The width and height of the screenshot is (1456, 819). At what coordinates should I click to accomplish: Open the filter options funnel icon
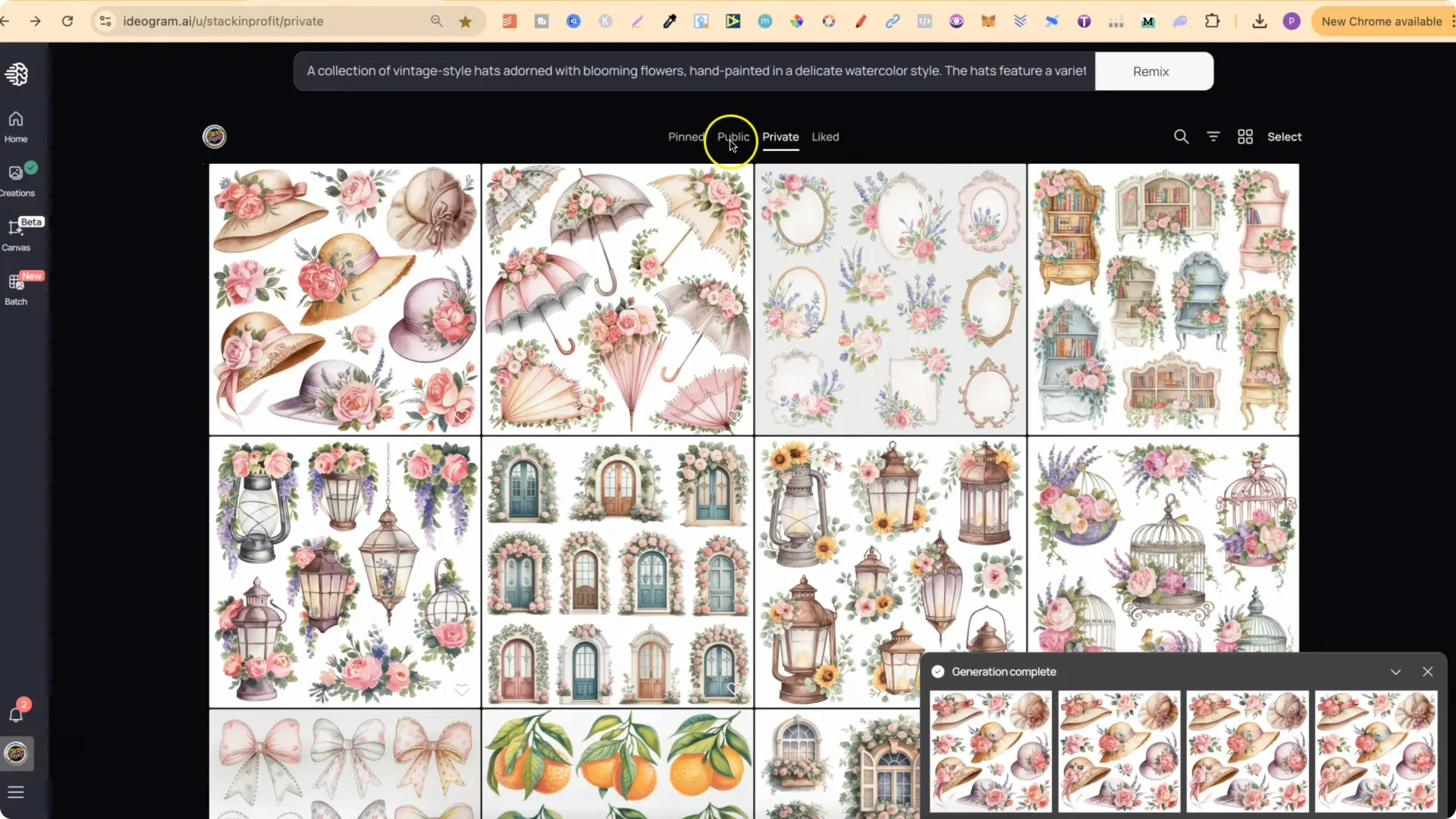(x=1213, y=136)
